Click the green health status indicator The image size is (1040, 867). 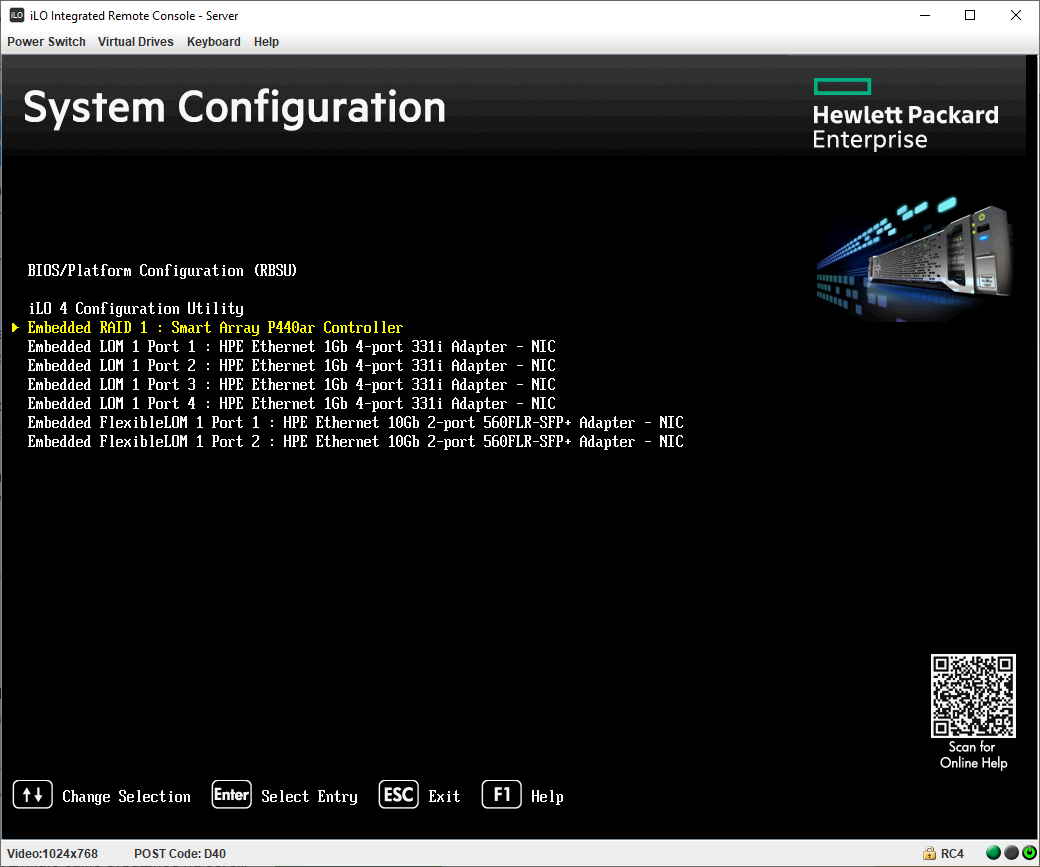[x=994, y=853]
